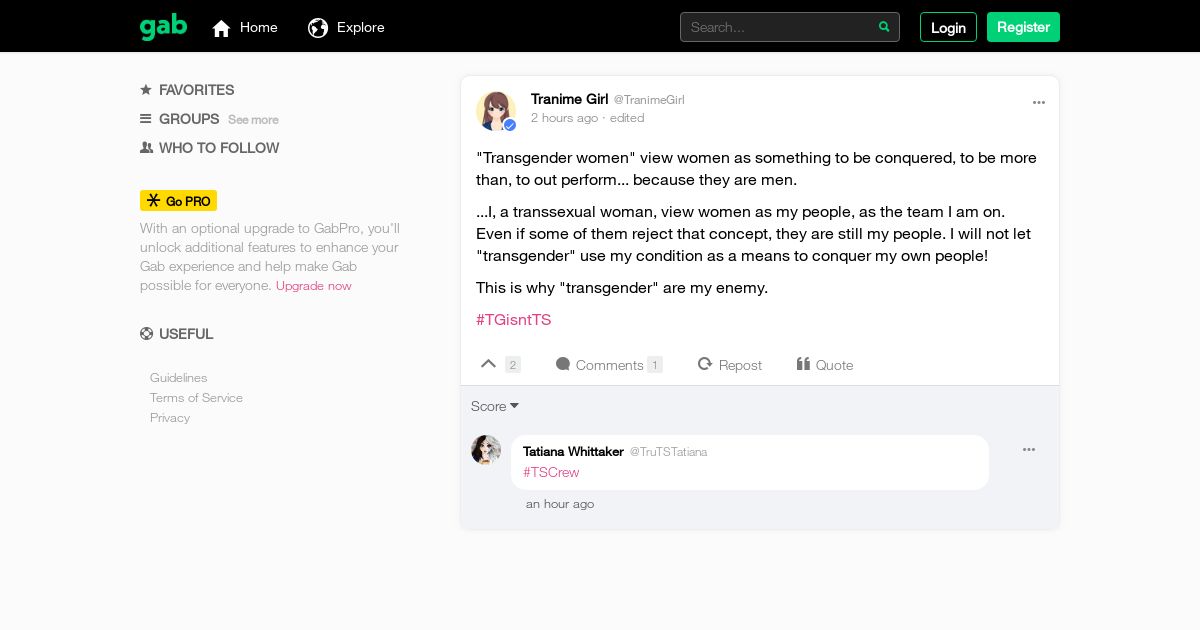Click the Home house icon
Viewport: 1200px width, 630px height.
click(221, 28)
